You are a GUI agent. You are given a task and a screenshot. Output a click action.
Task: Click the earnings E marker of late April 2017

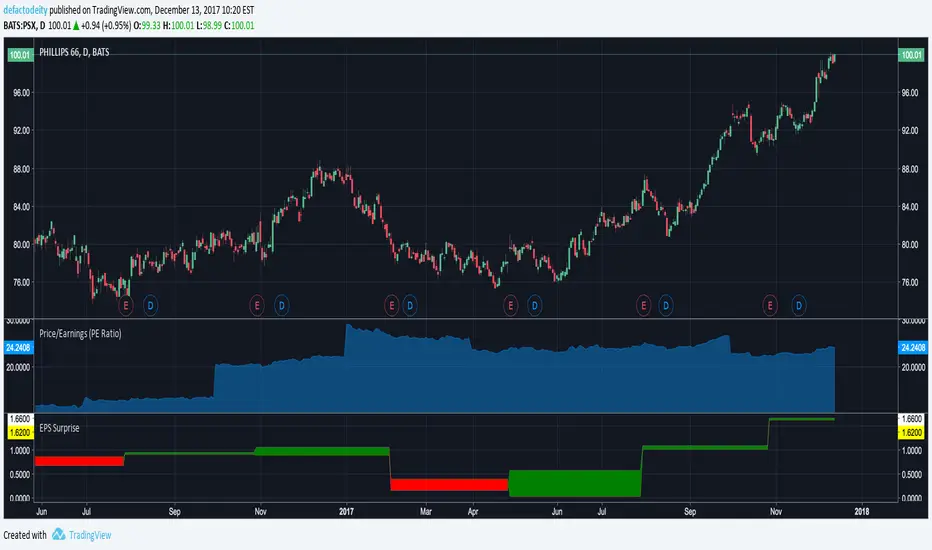pyautogui.click(x=510, y=306)
